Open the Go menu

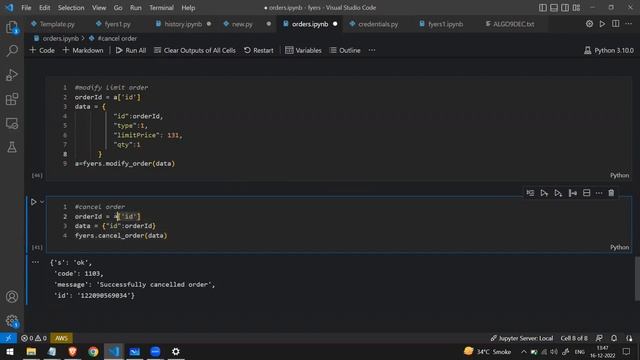point(118,8)
